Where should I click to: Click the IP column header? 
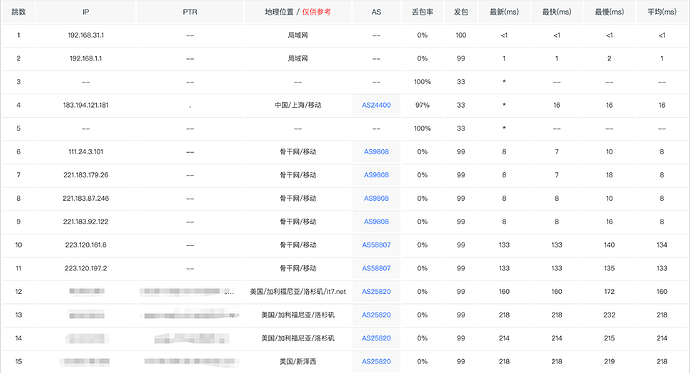tap(86, 12)
